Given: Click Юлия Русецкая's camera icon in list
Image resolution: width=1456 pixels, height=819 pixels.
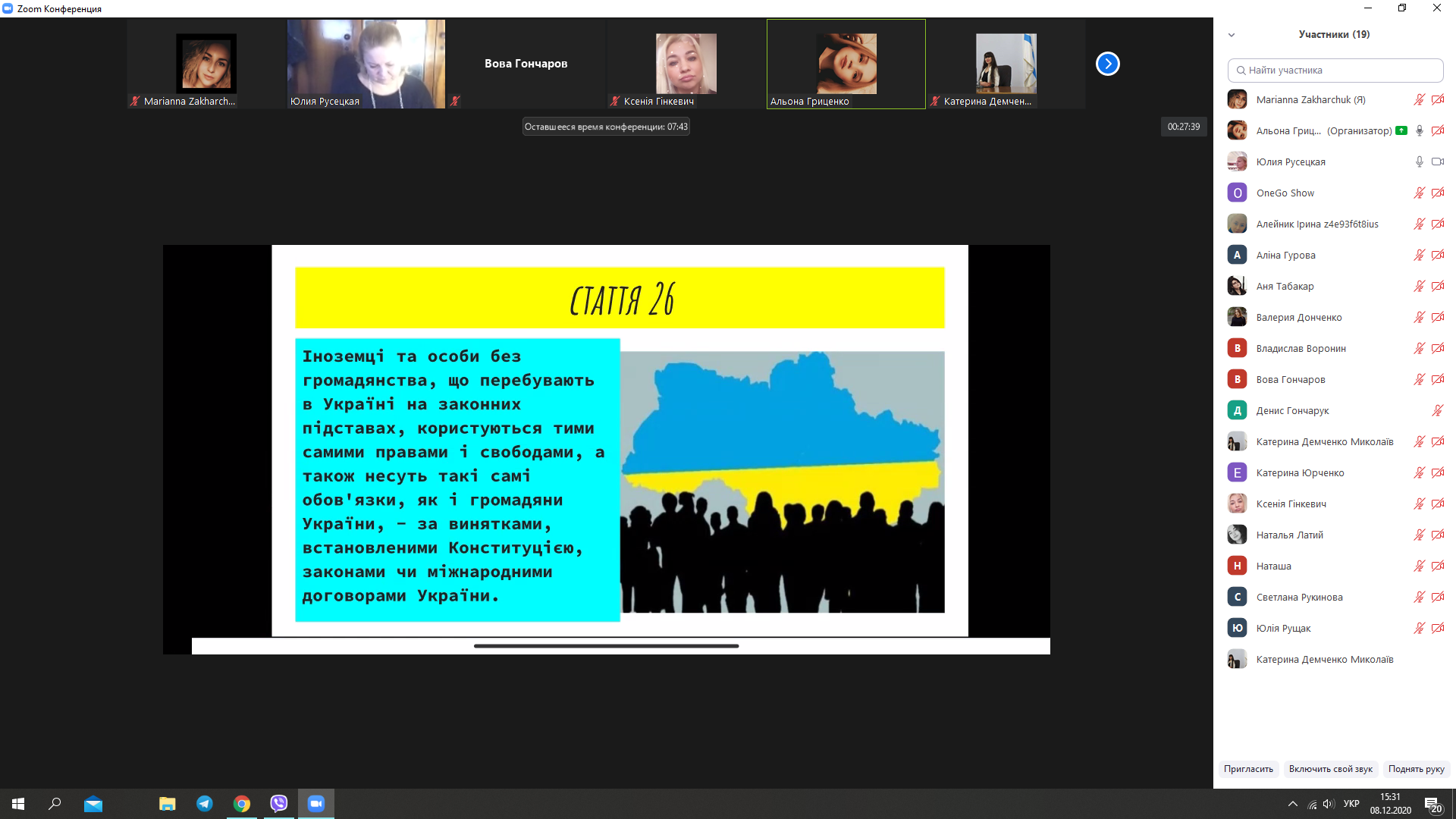Looking at the screenshot, I should (x=1437, y=162).
